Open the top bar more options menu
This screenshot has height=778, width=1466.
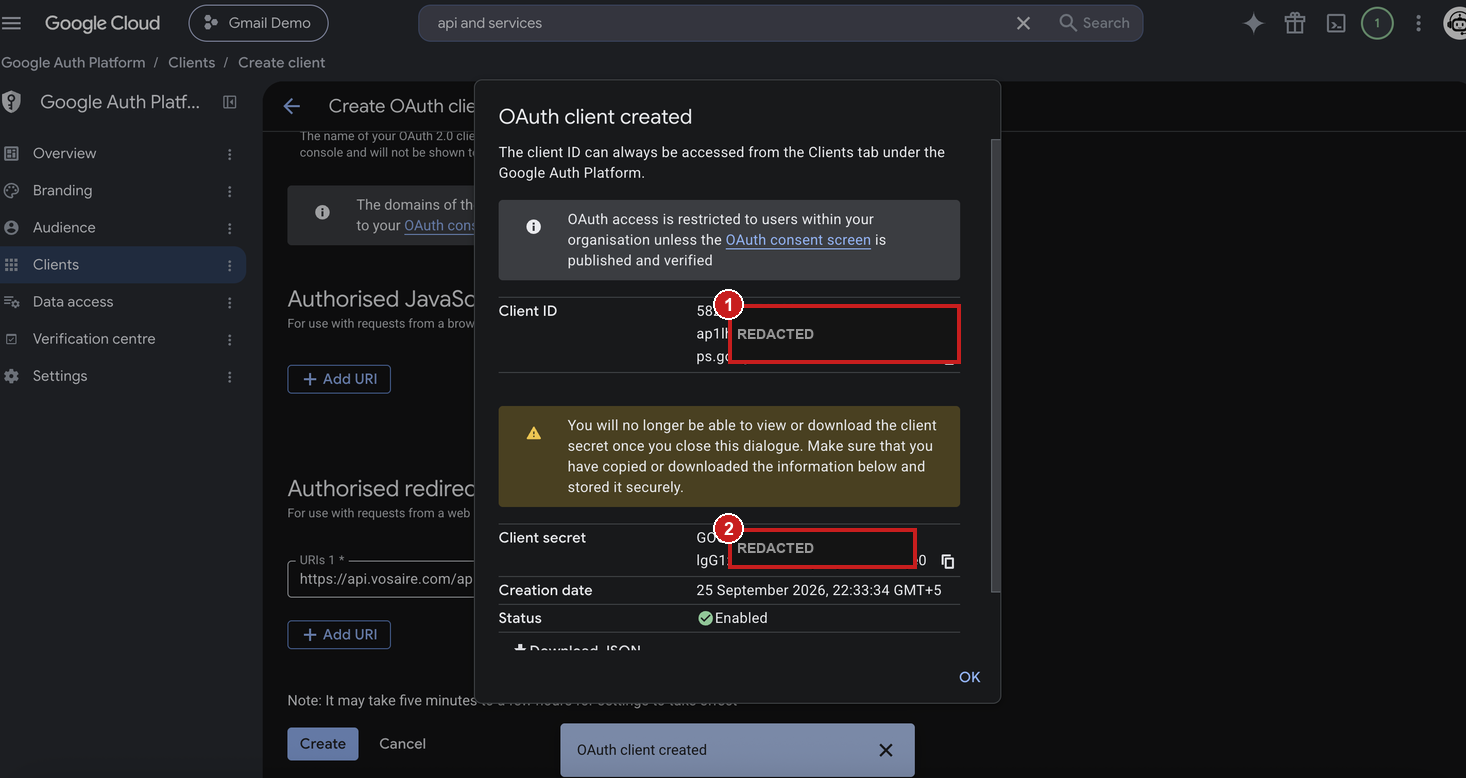[x=1418, y=23]
